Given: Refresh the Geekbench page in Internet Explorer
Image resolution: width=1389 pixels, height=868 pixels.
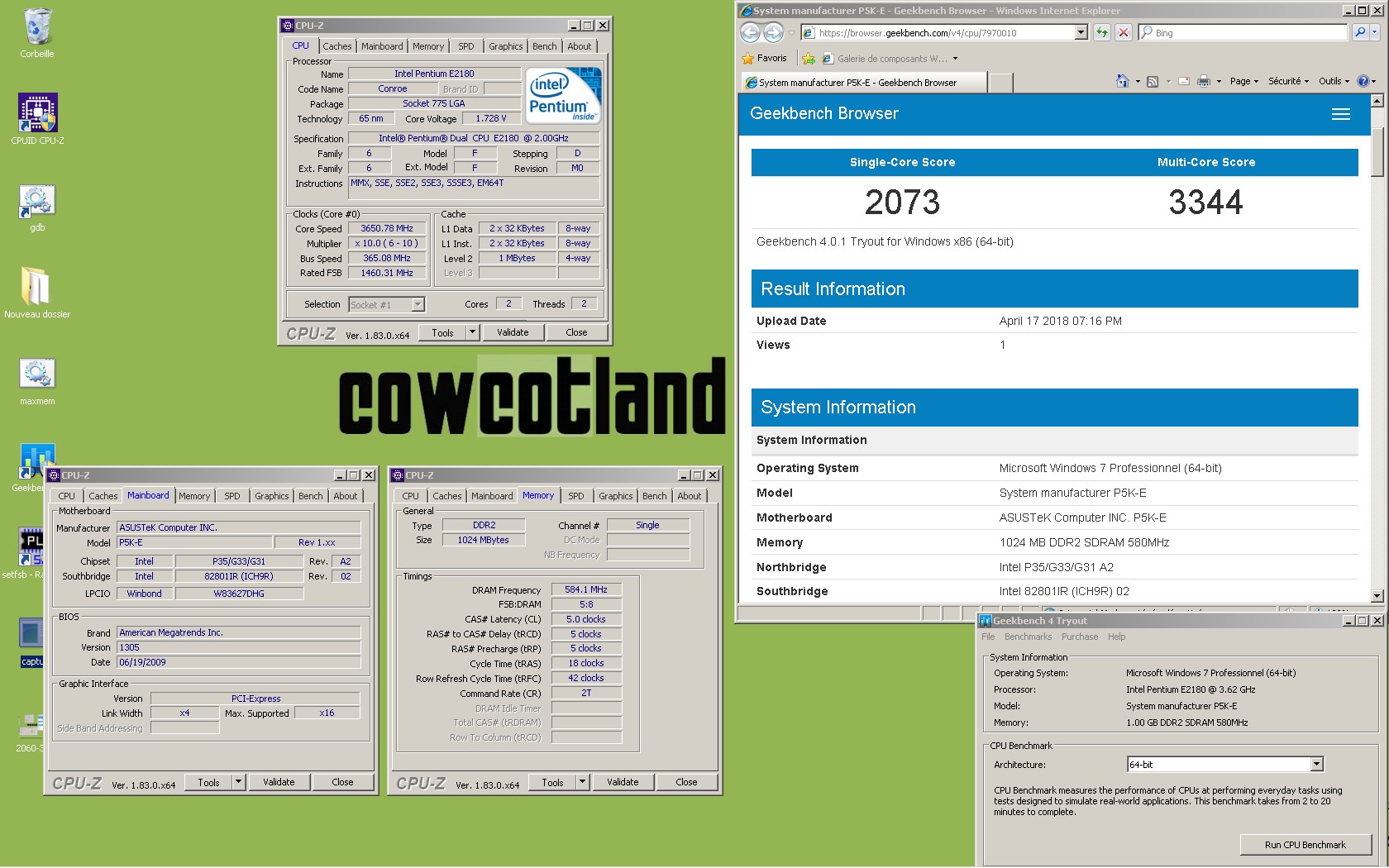Looking at the screenshot, I should click(1101, 32).
